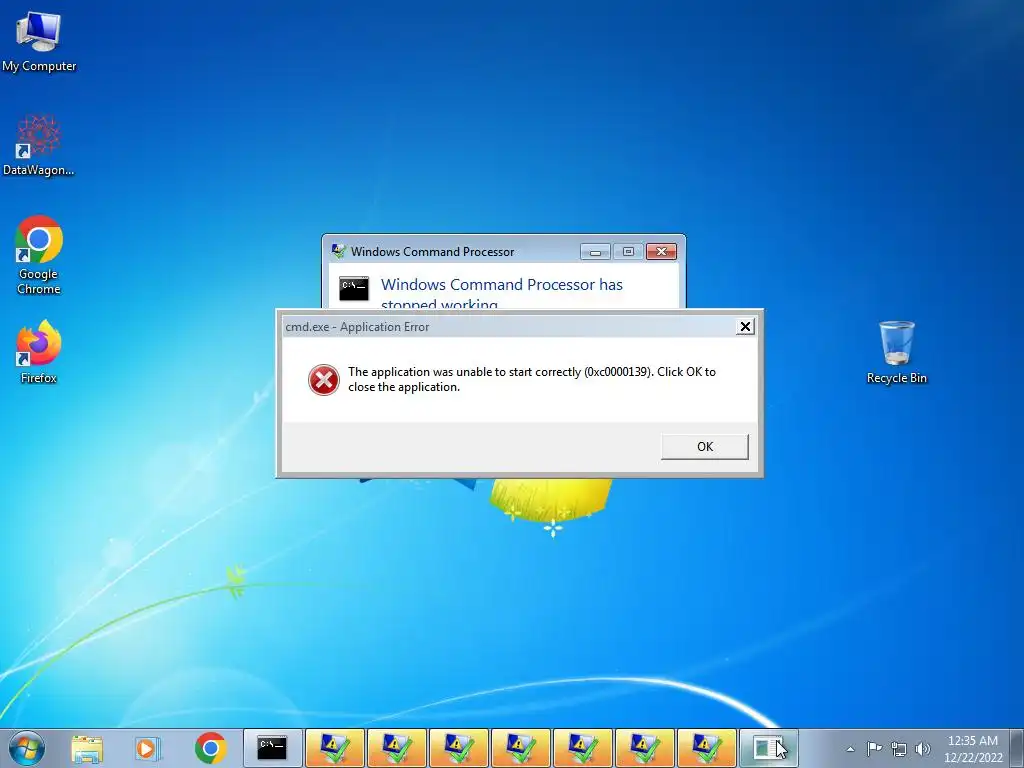The width and height of the screenshot is (1024, 768).
Task: Click the error message mentioning 0xc0000139
Action: coord(532,379)
